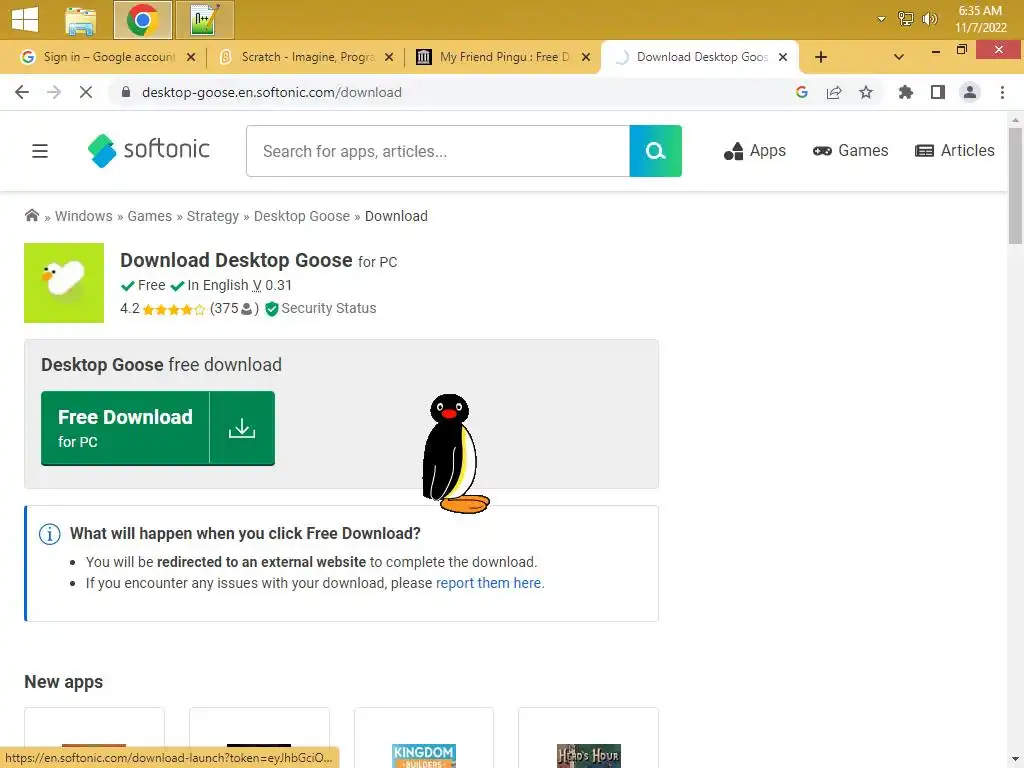Viewport: 1024px width, 768px height.
Task: Click the Chrome taskbar icon
Action: 142,20
